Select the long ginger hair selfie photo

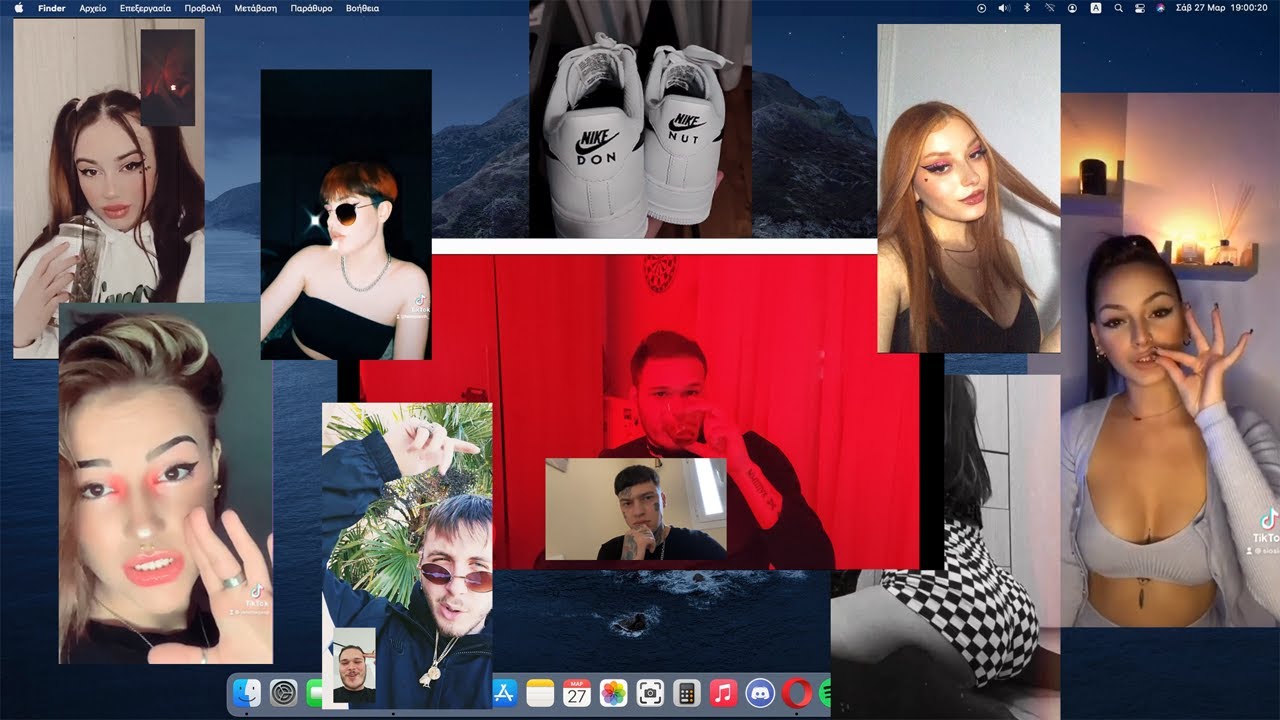tap(969, 188)
